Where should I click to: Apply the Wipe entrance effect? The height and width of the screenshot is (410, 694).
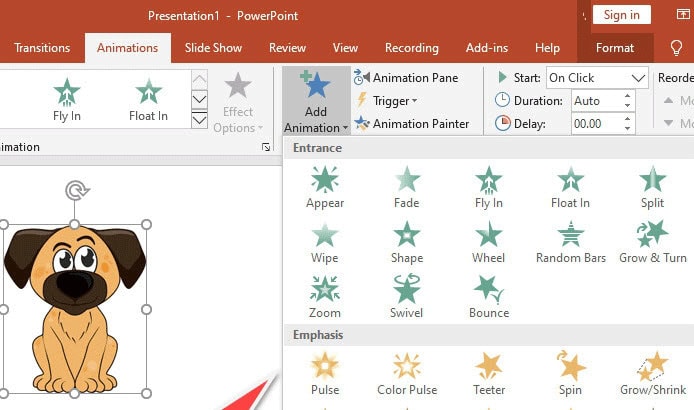325,243
